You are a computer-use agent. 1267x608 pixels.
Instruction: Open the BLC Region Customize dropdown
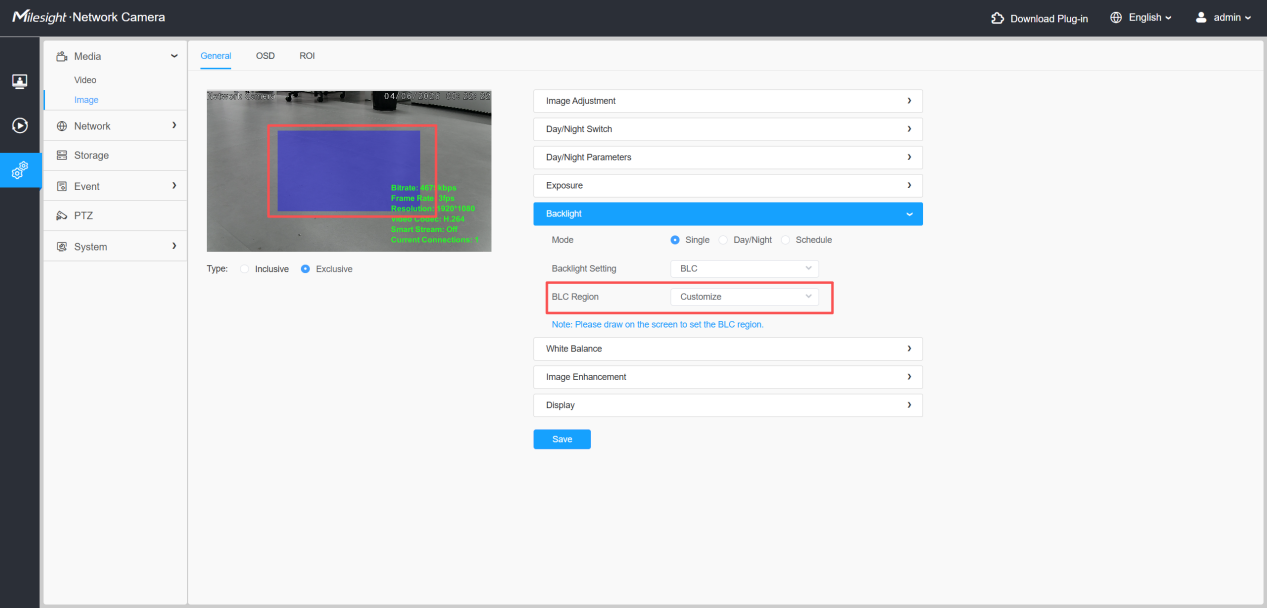(744, 297)
